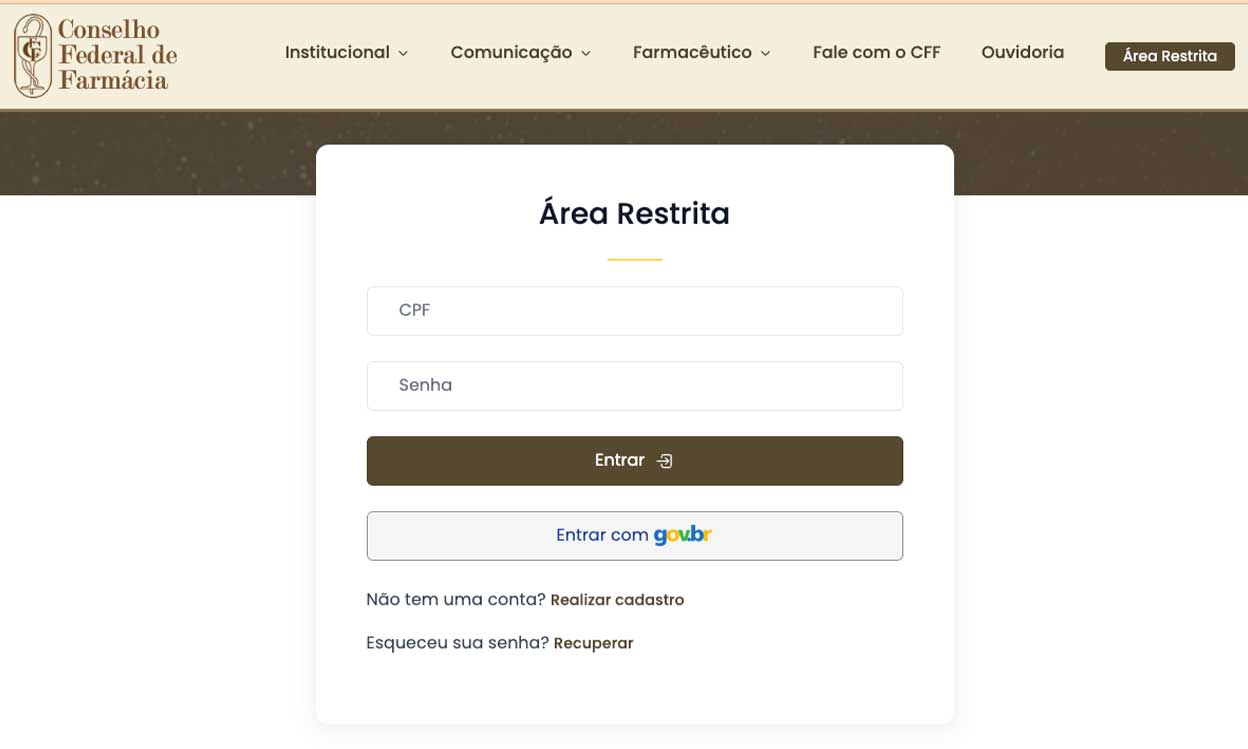Viewport: 1248px width, 749px height.
Task: Follow the Realizar cadastro link
Action: pyautogui.click(x=617, y=600)
